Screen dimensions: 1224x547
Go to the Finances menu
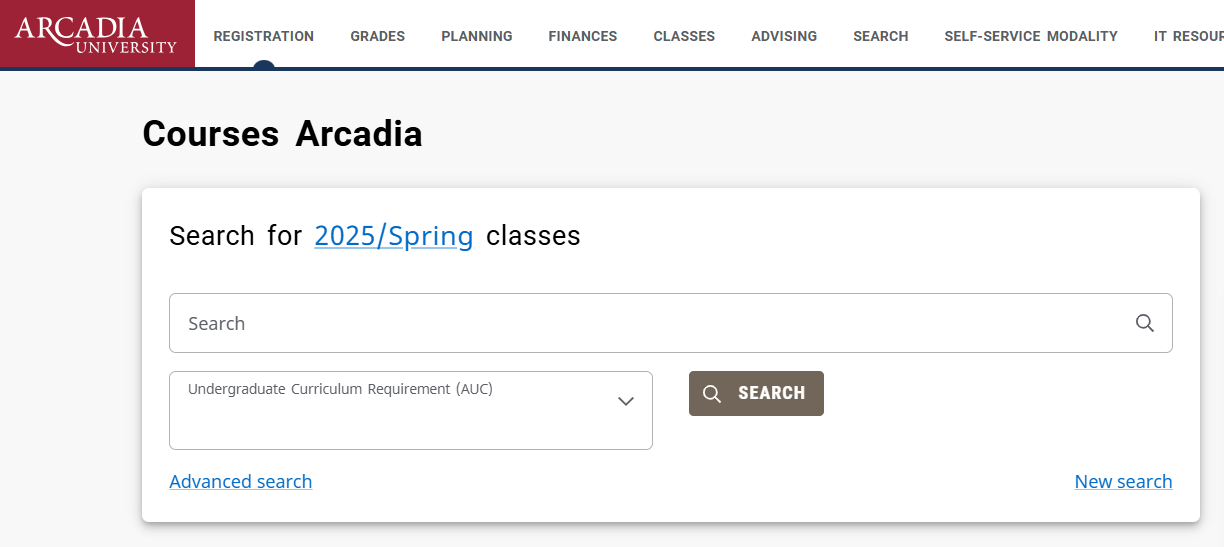[x=583, y=36]
